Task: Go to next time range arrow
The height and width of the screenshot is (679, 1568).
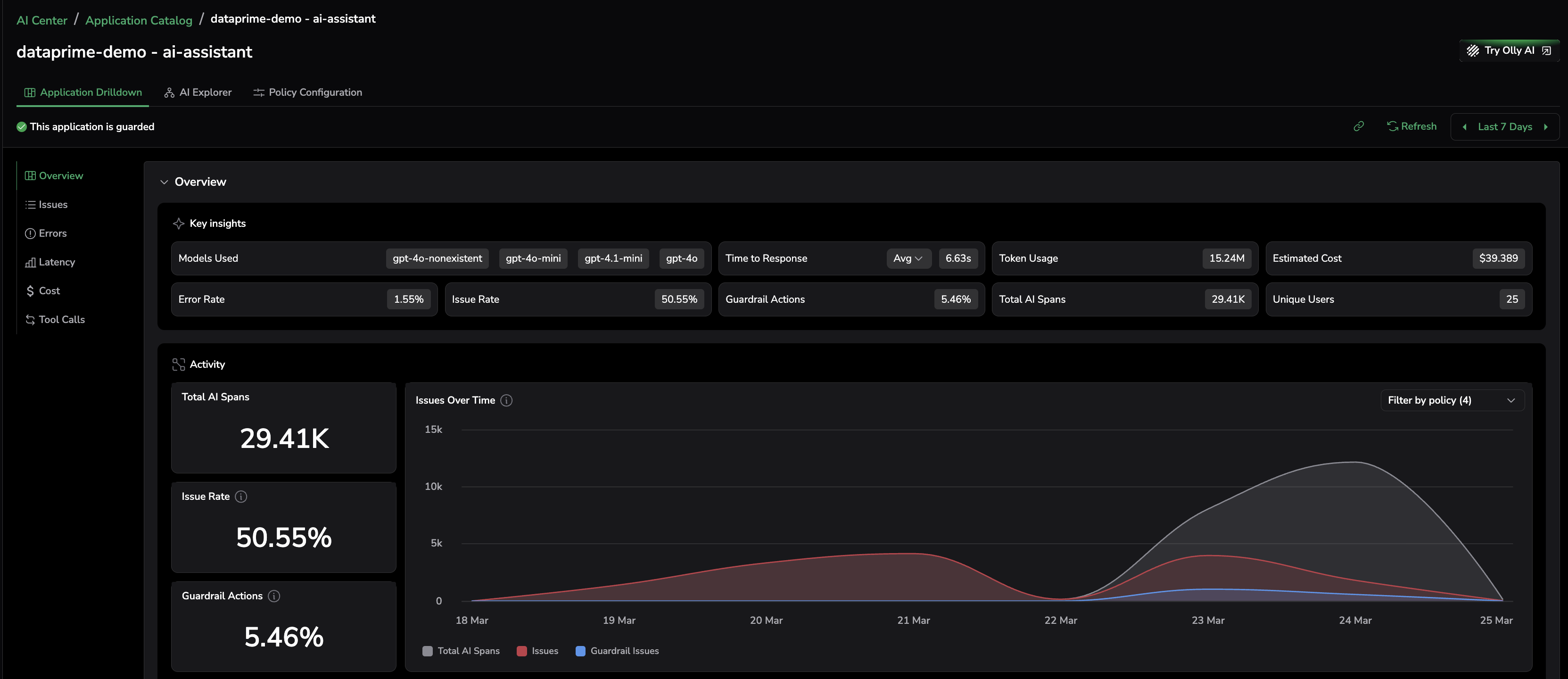Action: (1545, 127)
